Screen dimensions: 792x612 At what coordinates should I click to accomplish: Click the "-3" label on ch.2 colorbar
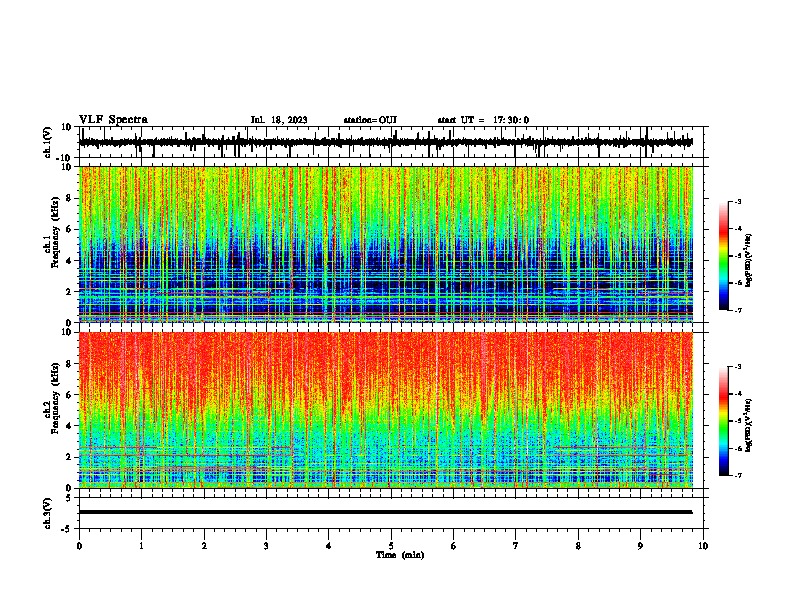click(738, 367)
